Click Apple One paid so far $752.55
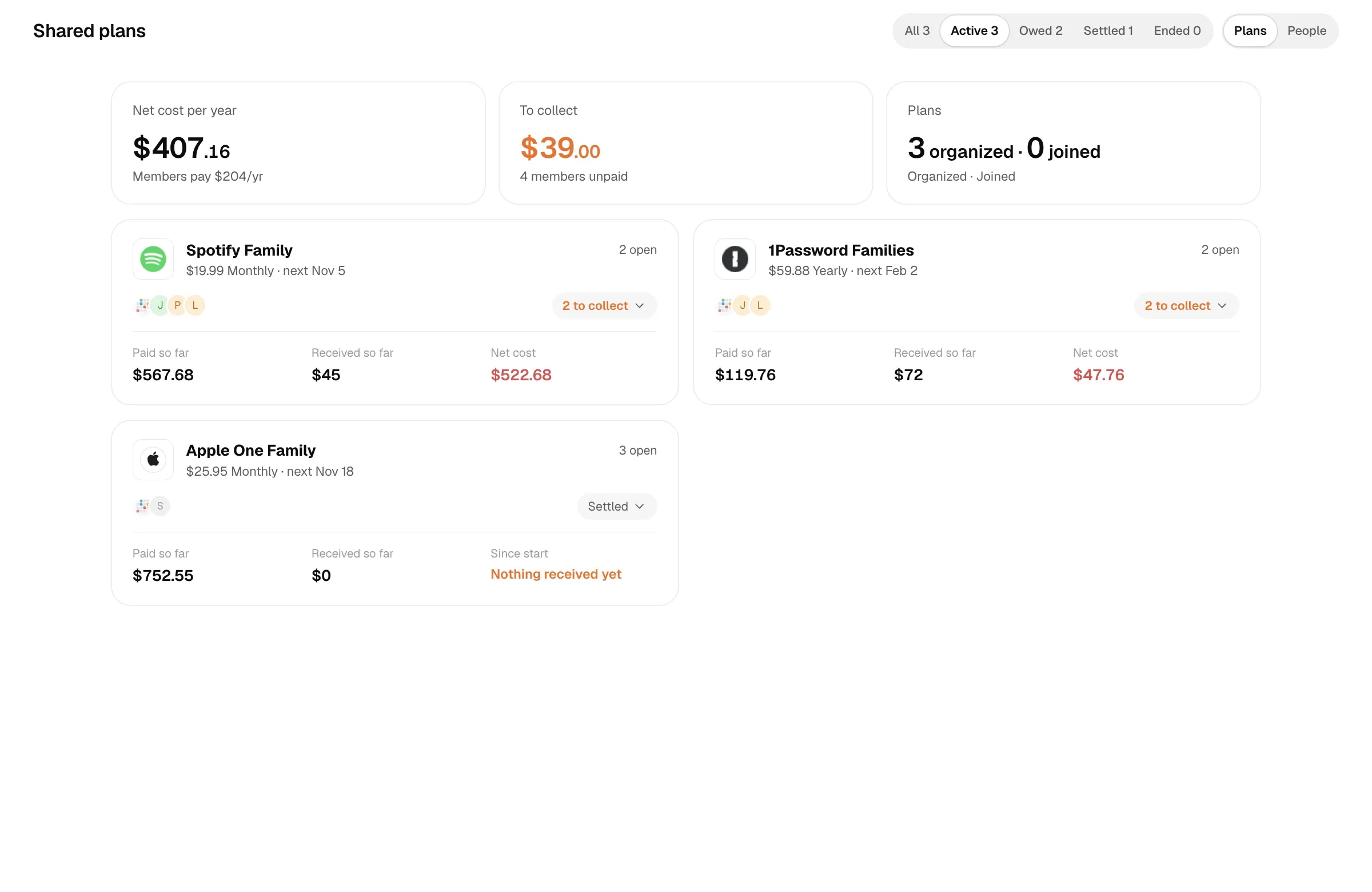 coord(163,575)
